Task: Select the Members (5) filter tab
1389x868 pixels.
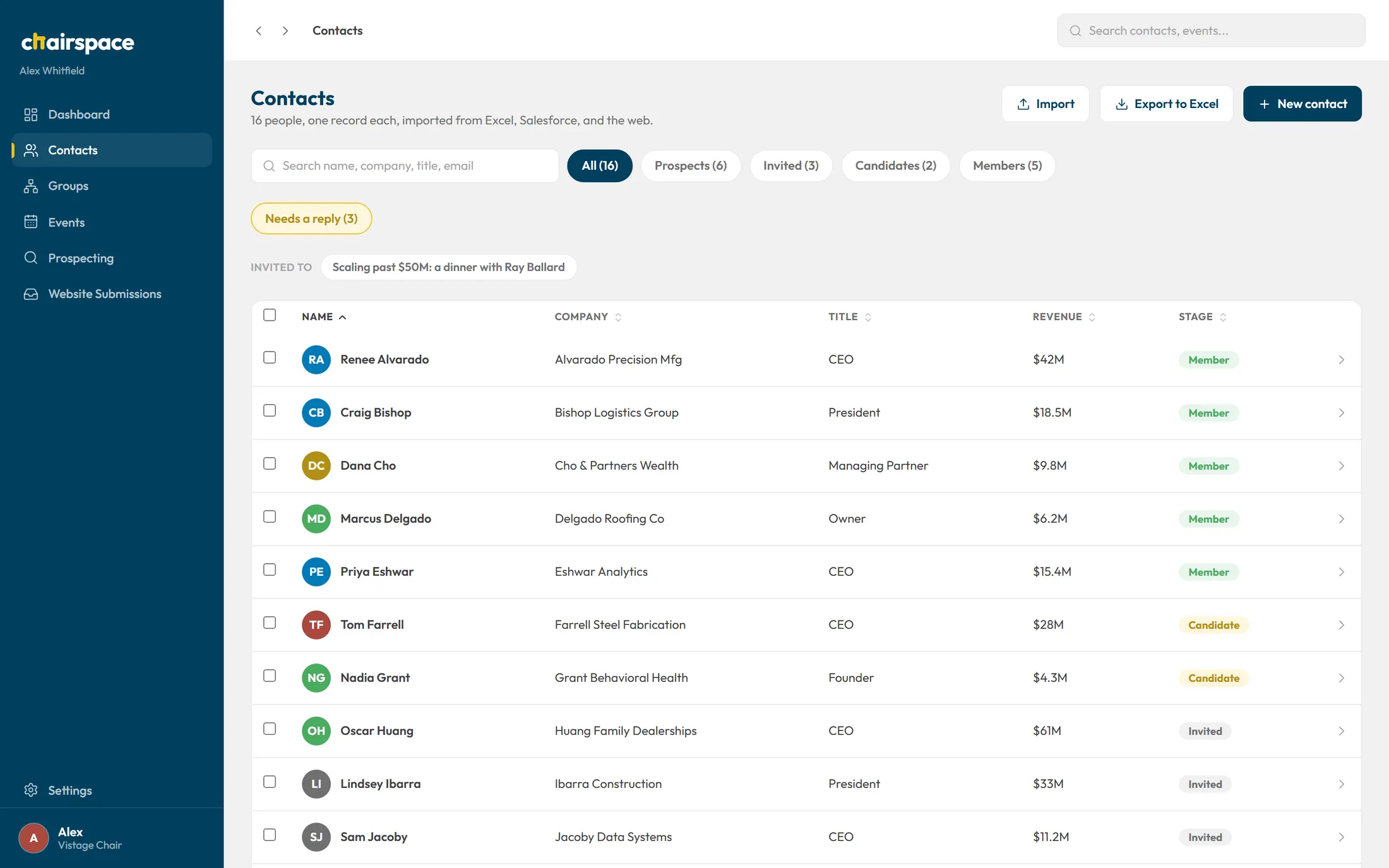Action: click(1007, 165)
